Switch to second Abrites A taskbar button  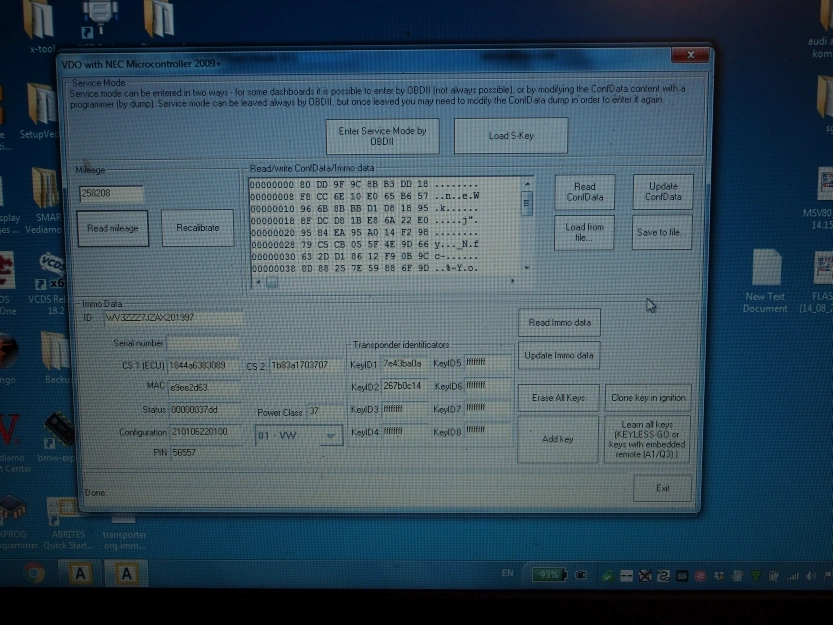[126, 573]
